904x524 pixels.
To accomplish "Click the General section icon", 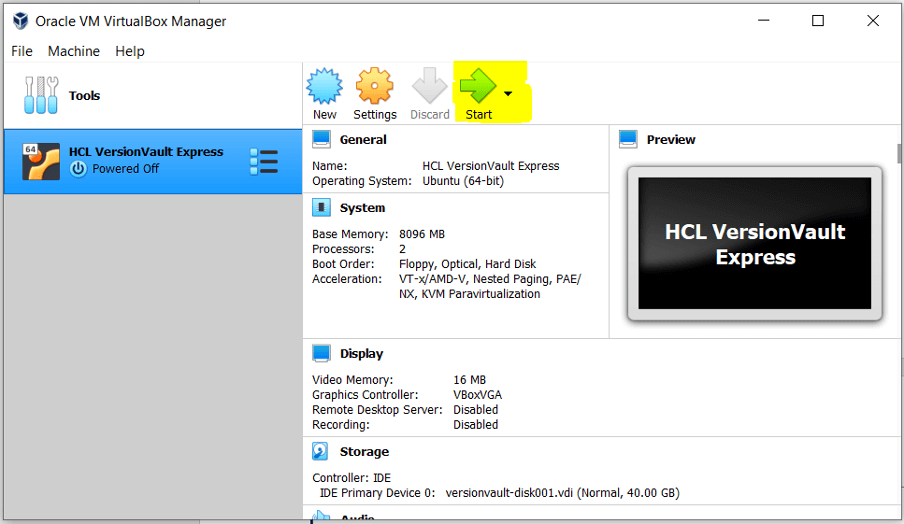I will (321, 140).
